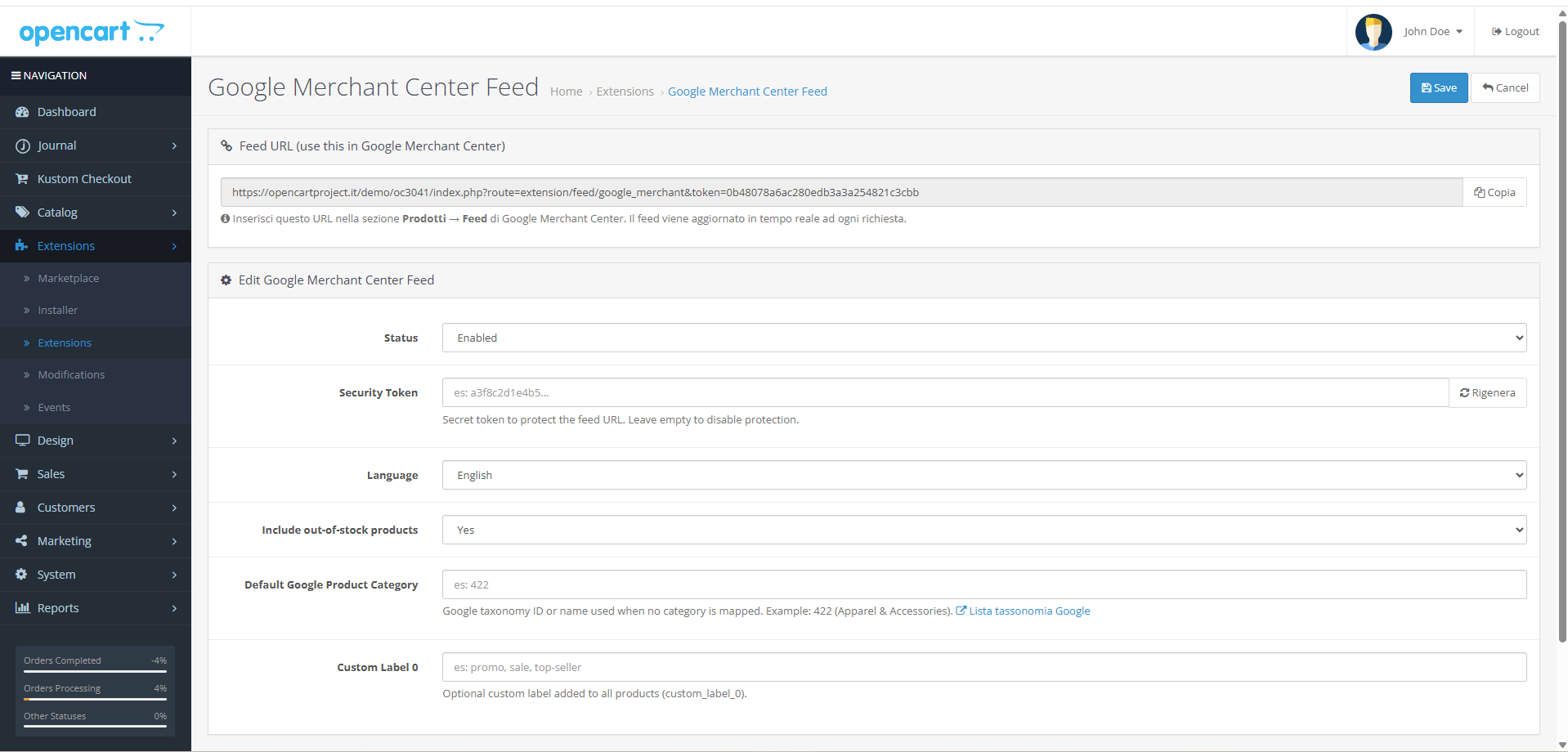1568x752 pixels.
Task: Go to Modifications in the sidebar
Action: 72,374
